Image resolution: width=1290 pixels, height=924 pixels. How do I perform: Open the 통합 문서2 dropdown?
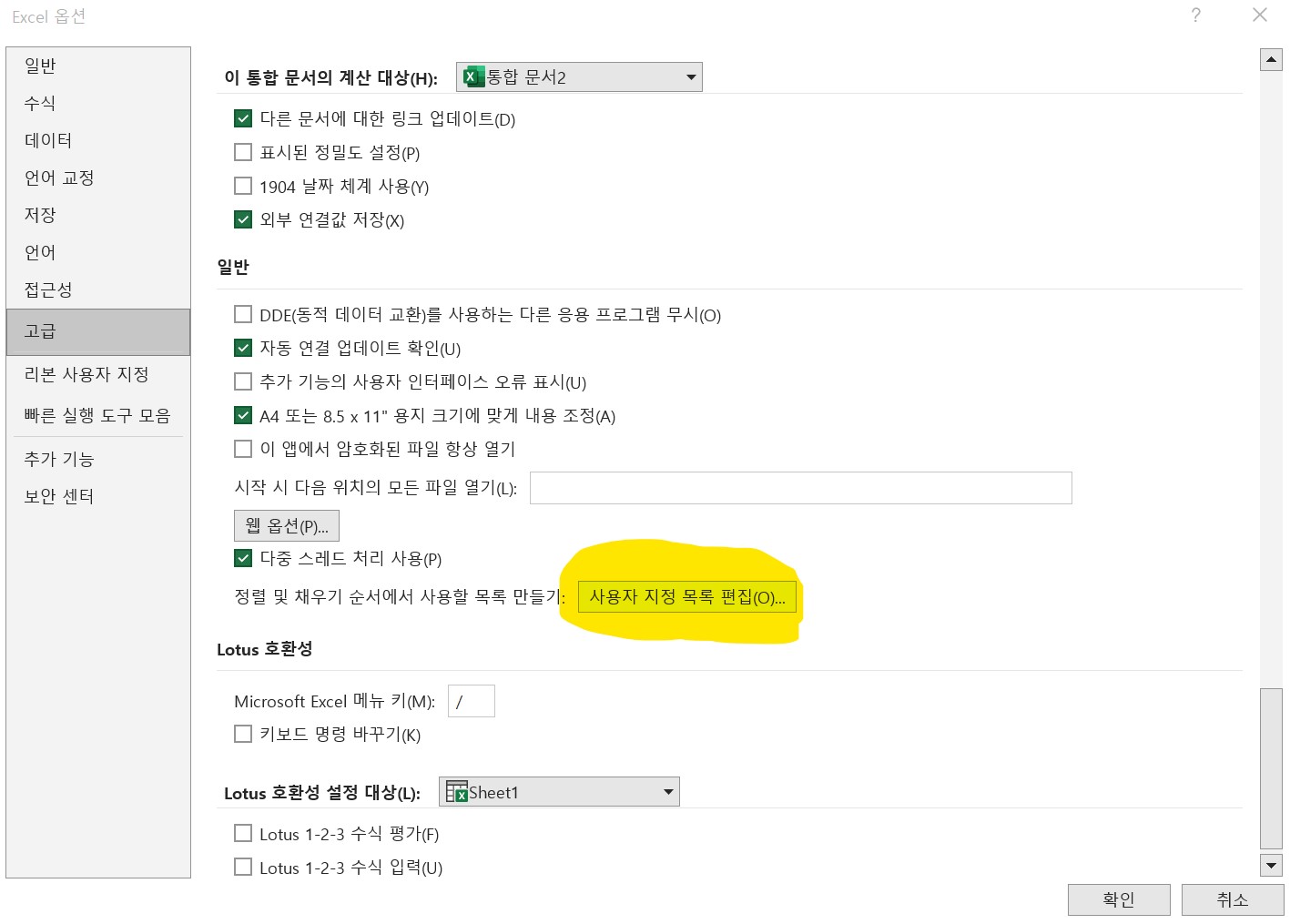[x=689, y=76]
